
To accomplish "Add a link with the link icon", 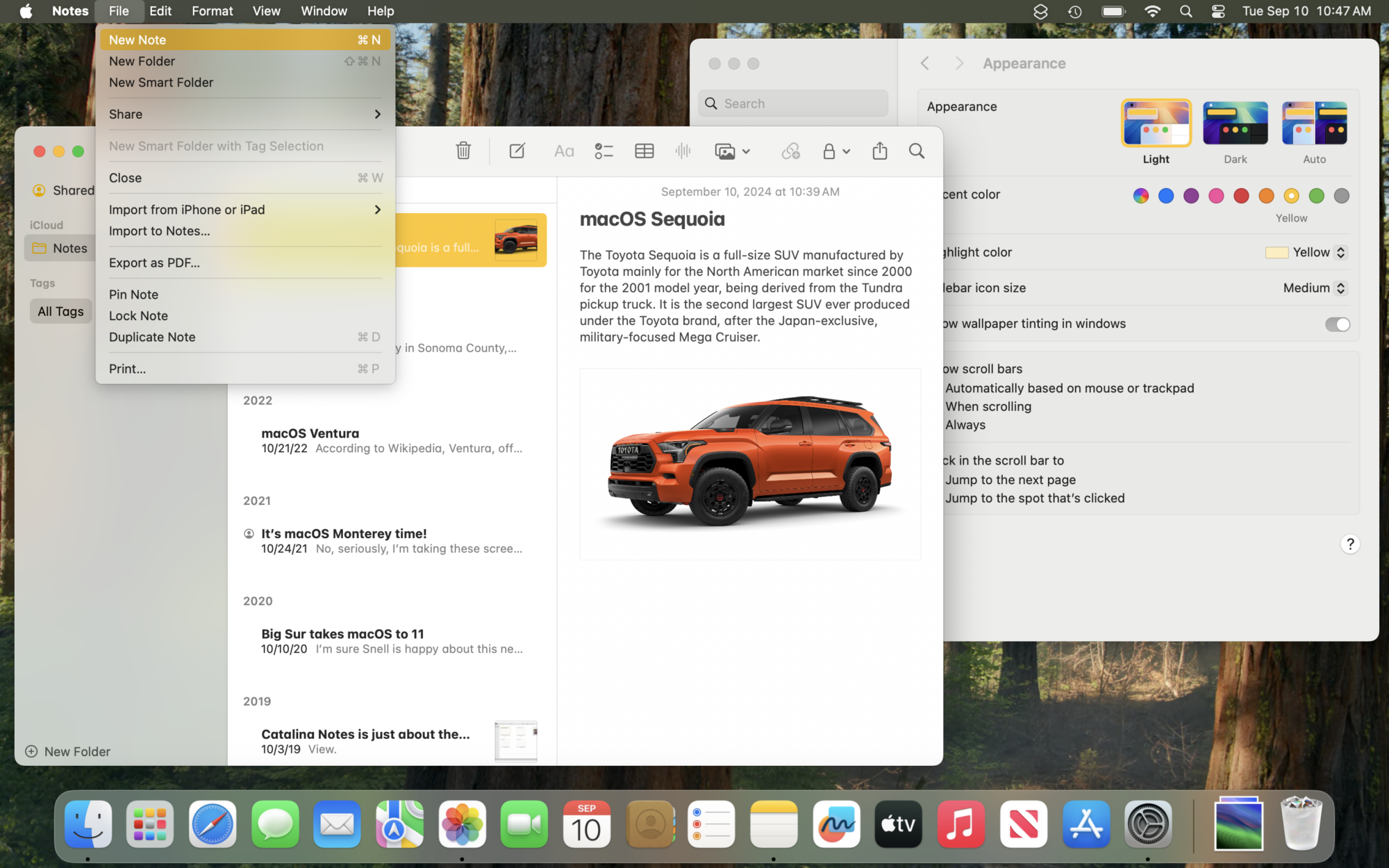I will (x=791, y=151).
